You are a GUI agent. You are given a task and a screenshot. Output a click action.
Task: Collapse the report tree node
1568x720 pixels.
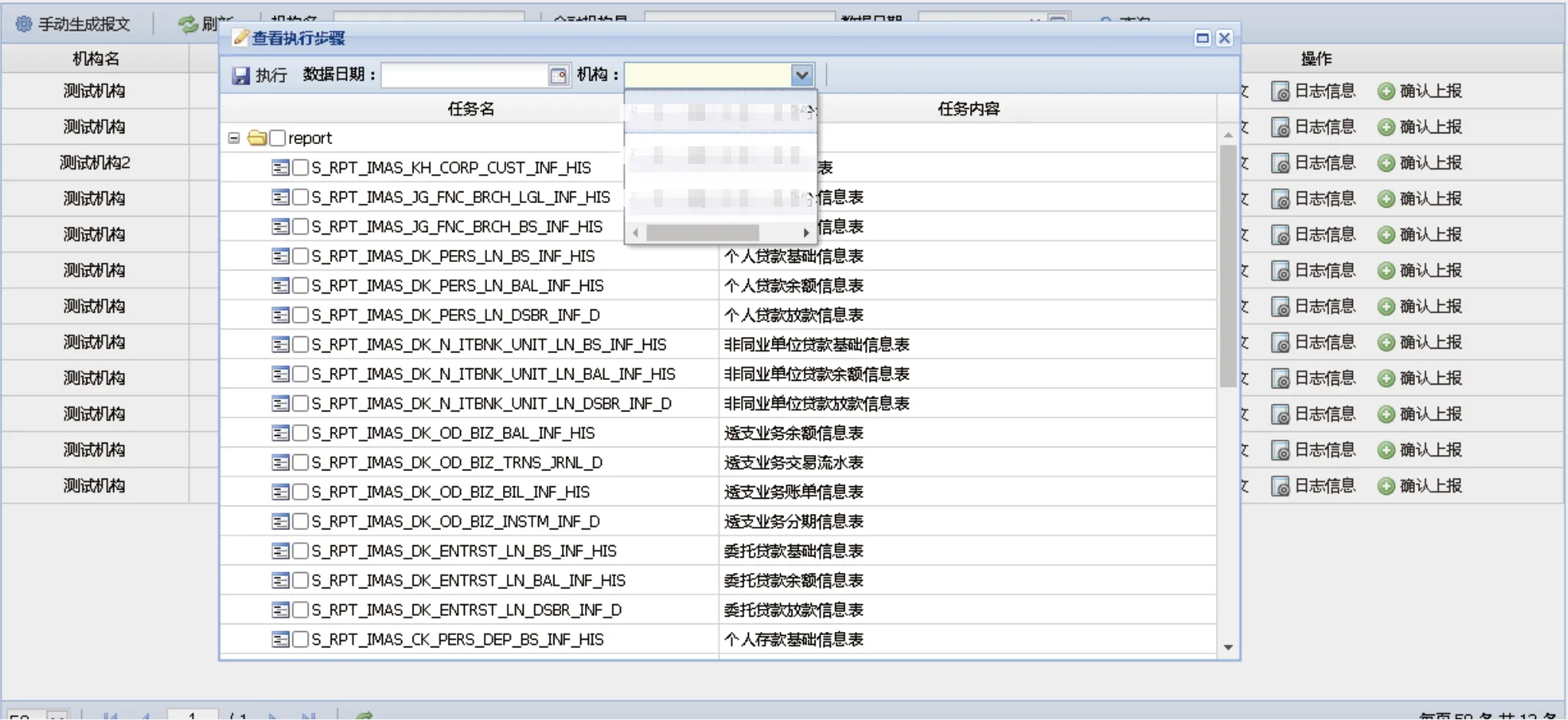pyautogui.click(x=234, y=139)
